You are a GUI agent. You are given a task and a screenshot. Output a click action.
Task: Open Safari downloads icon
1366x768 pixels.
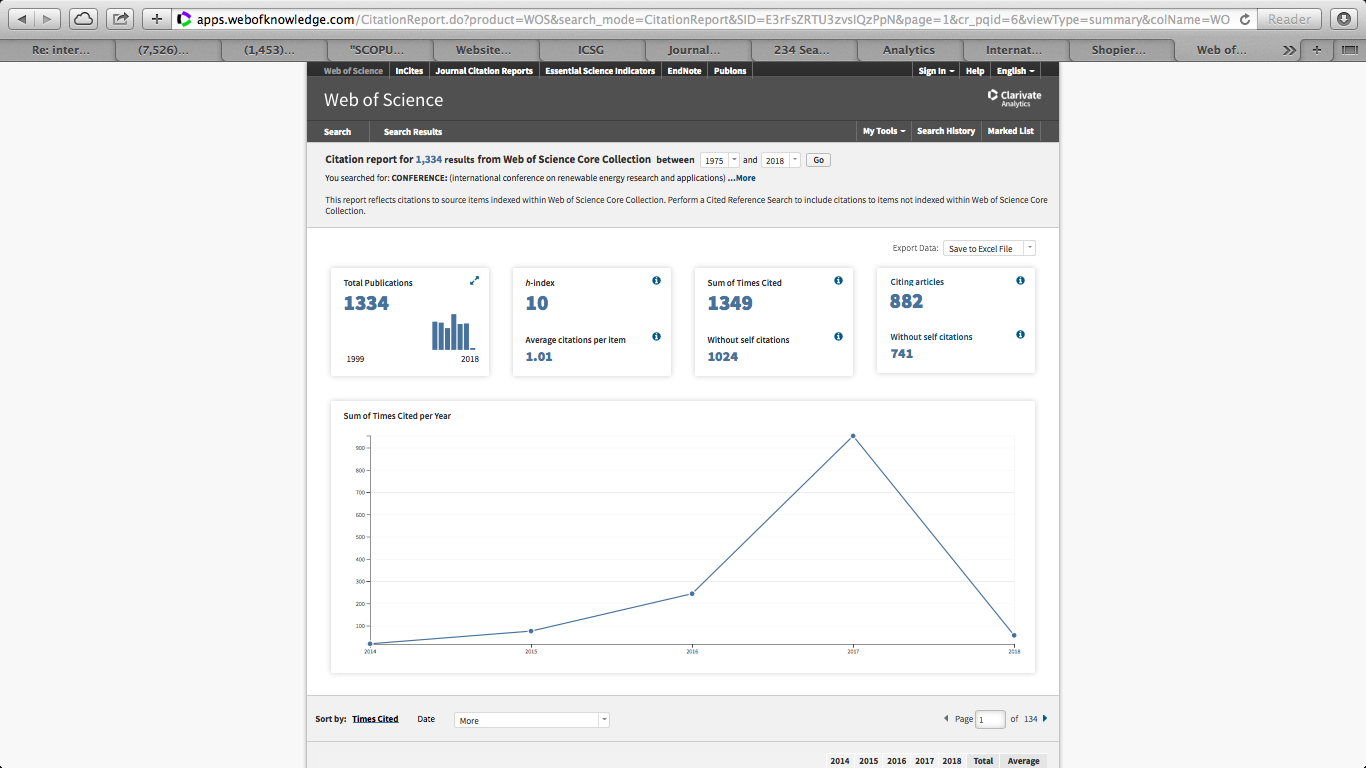pos(1344,18)
